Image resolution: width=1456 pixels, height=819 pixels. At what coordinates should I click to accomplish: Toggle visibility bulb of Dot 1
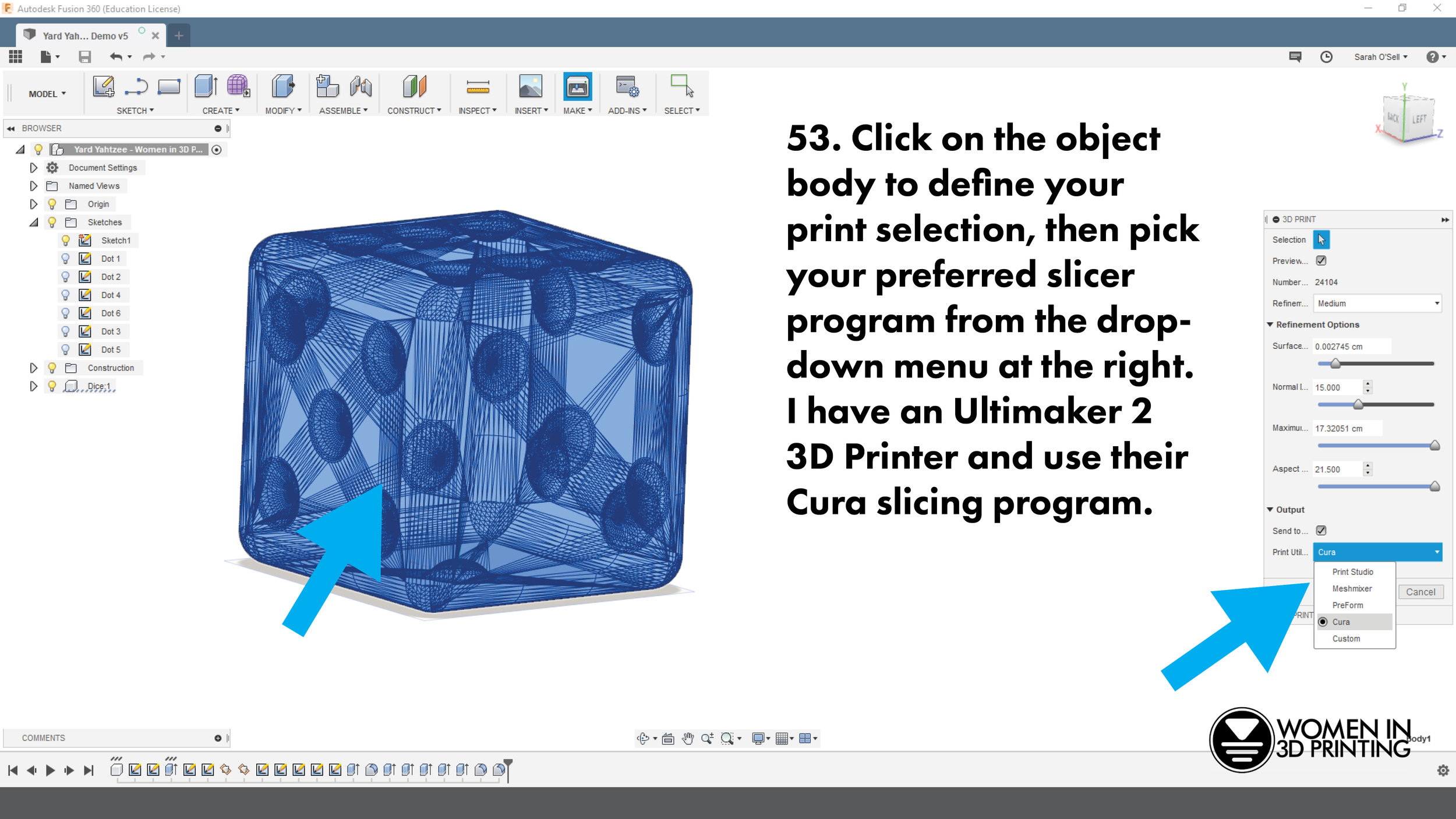click(x=66, y=258)
